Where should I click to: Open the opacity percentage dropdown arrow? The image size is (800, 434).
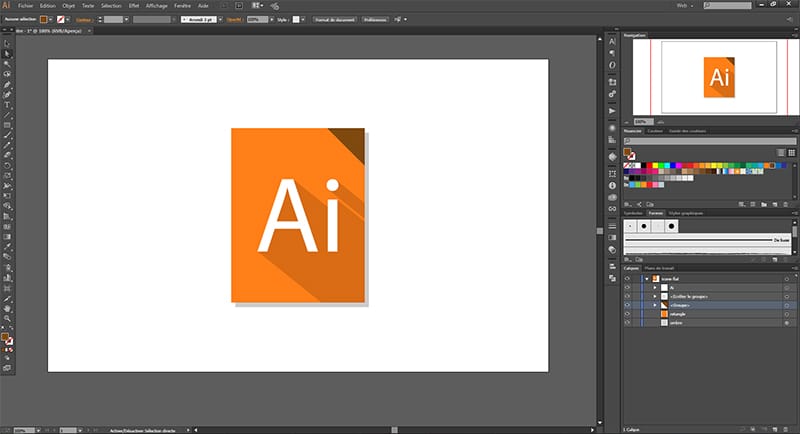coord(271,19)
